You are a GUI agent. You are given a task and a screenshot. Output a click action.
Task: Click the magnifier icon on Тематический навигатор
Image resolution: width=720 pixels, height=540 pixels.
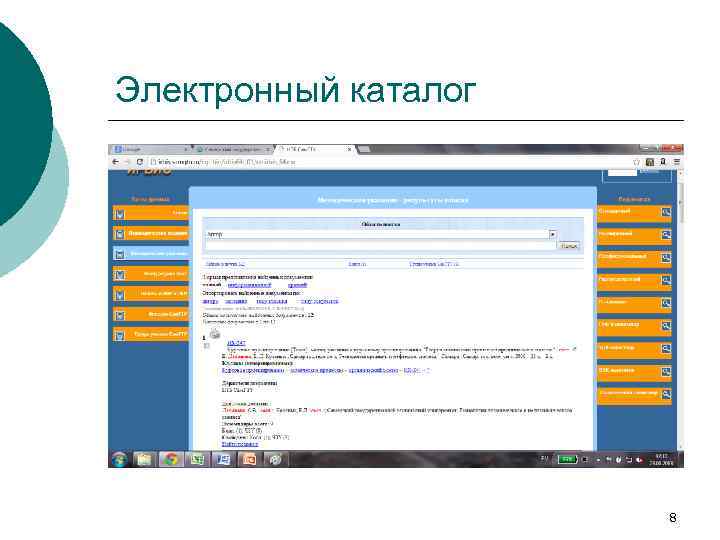point(666,394)
